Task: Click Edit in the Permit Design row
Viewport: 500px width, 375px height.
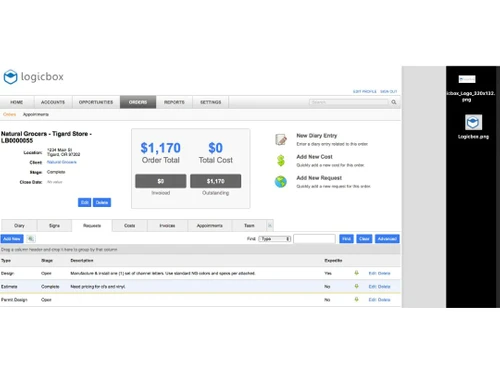Action: point(372,300)
